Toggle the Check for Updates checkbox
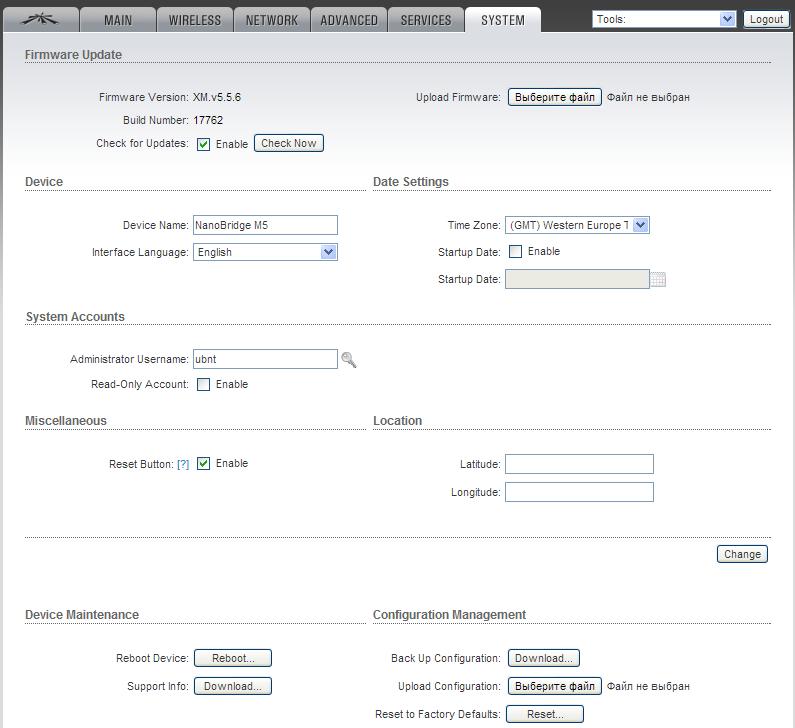 click(x=204, y=144)
